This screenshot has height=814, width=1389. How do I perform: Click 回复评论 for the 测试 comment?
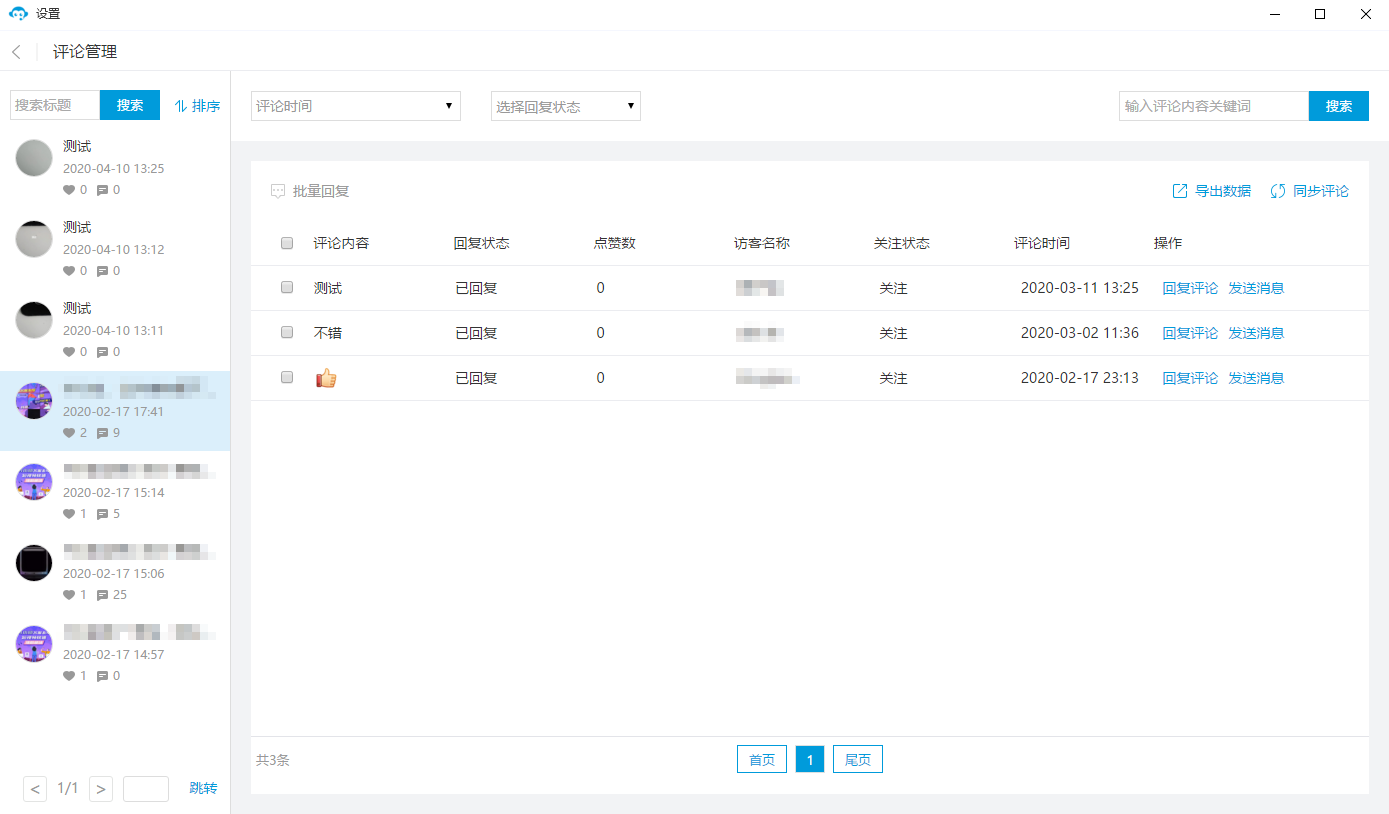pos(1190,288)
